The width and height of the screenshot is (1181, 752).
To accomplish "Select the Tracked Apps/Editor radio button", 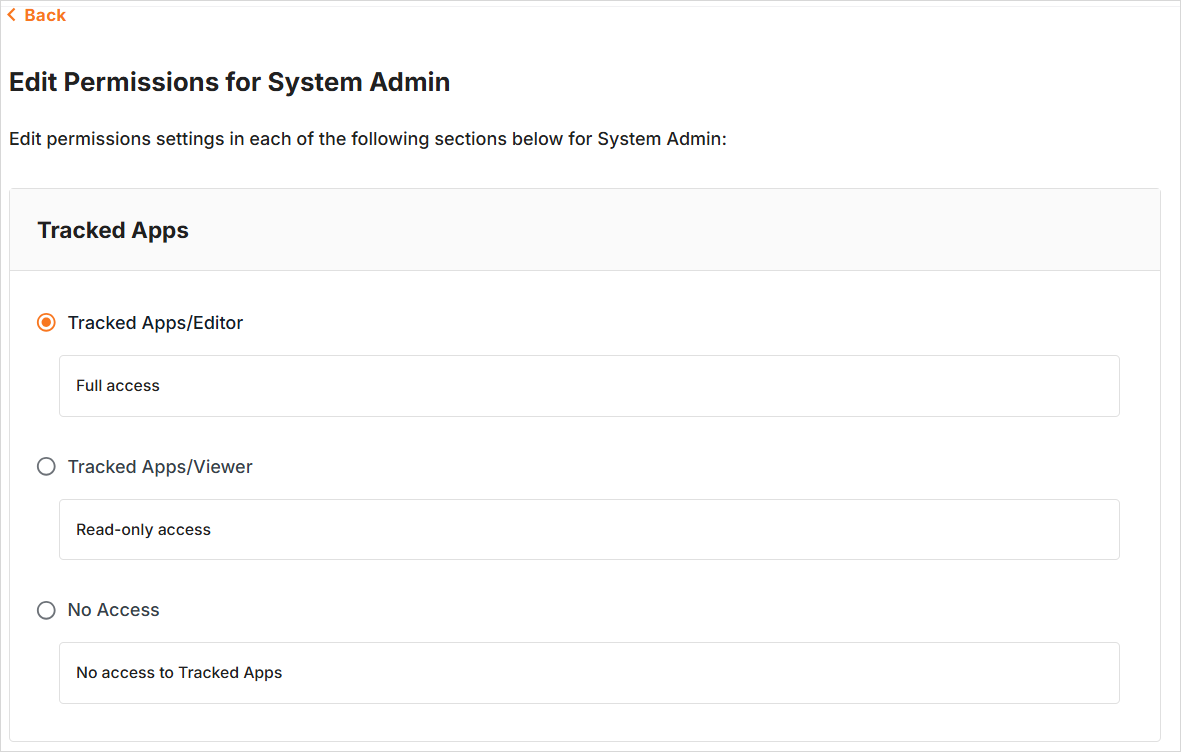I will pyautogui.click(x=46, y=323).
